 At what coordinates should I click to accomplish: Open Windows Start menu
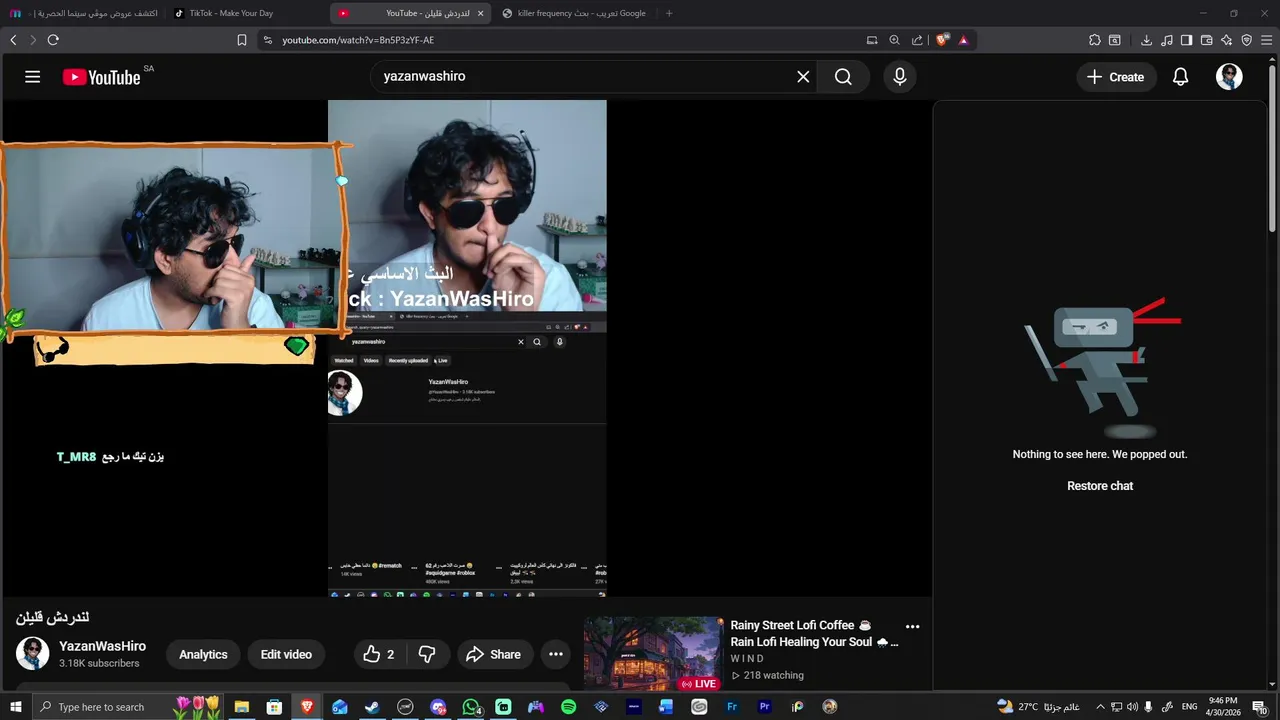pyautogui.click(x=15, y=707)
